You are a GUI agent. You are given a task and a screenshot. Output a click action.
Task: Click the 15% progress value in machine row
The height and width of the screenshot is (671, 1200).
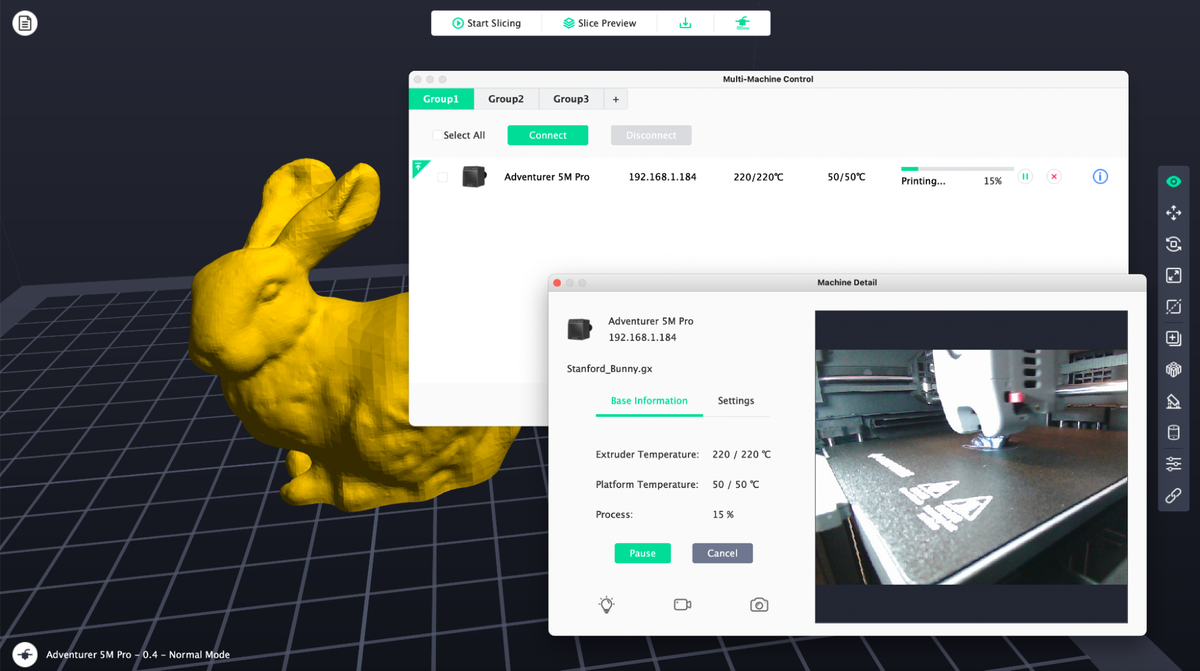(x=993, y=182)
